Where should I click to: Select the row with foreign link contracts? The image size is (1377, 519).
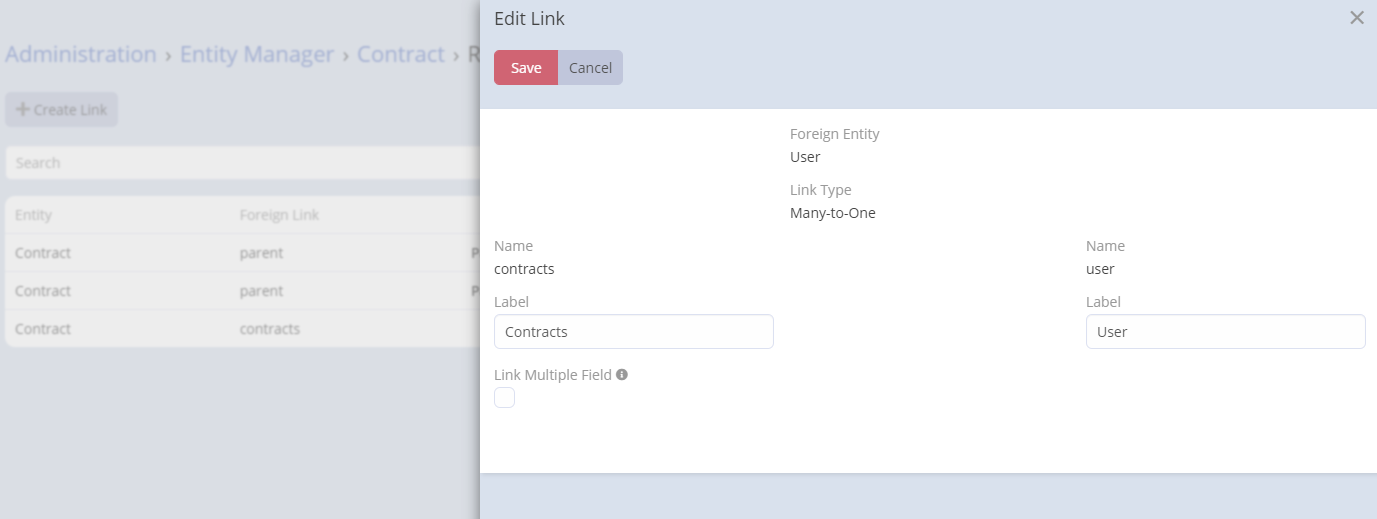(240, 329)
